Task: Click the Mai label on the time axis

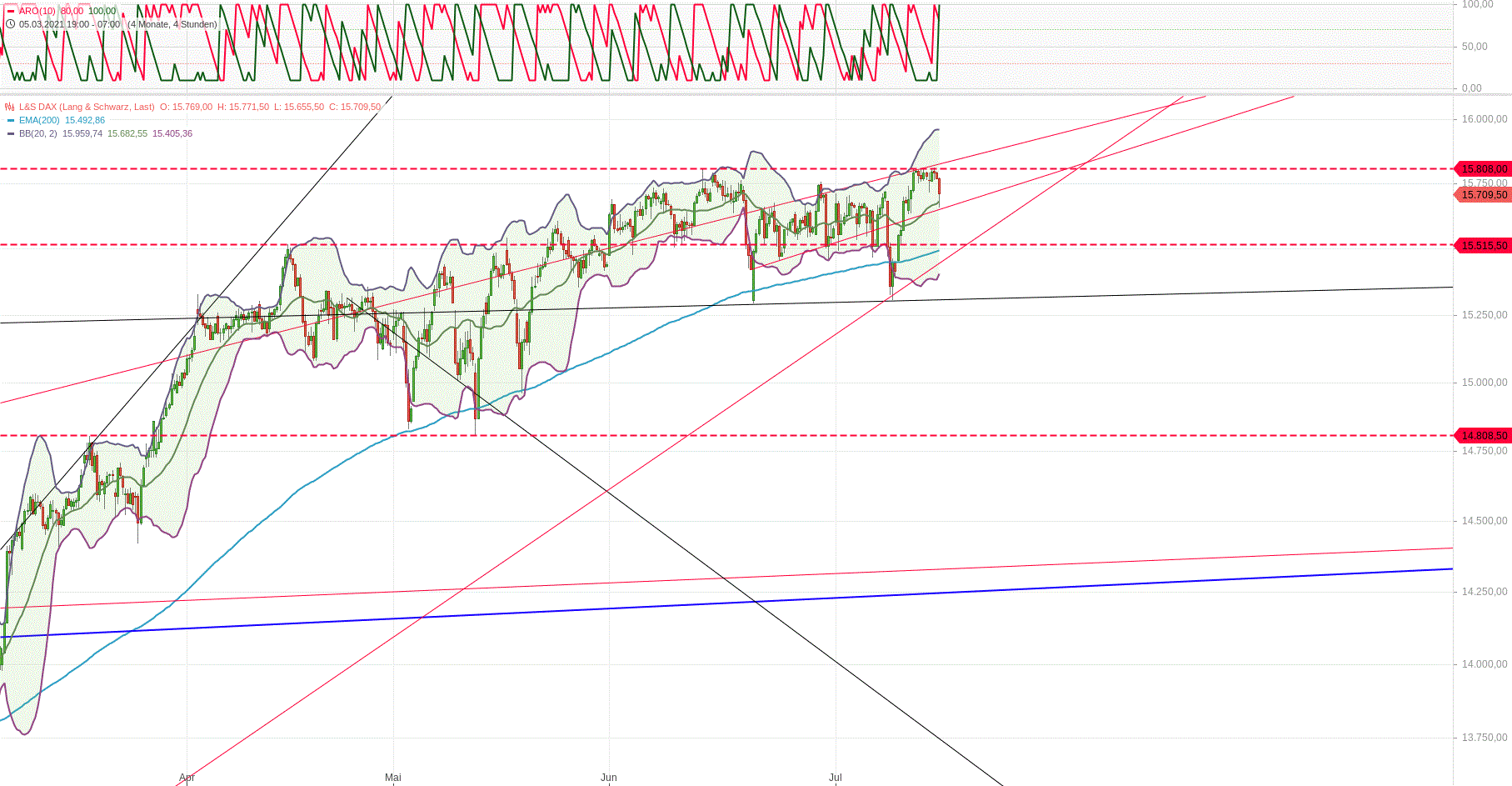Action: pos(393,778)
